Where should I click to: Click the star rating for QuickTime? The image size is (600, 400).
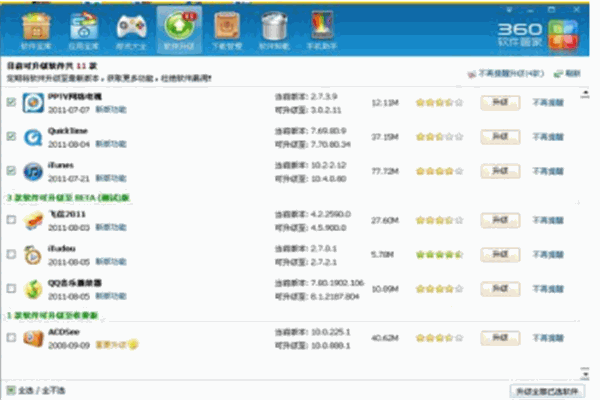(x=439, y=137)
